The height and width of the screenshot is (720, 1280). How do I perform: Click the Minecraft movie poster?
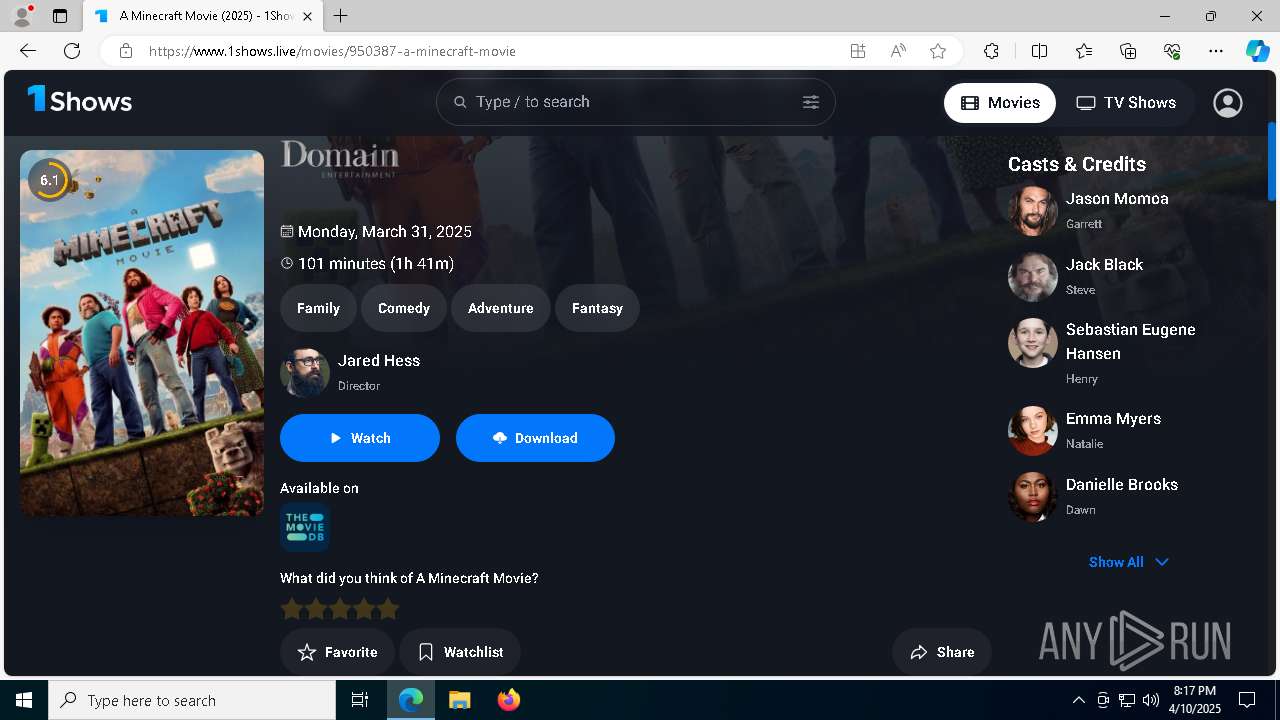[x=142, y=333]
